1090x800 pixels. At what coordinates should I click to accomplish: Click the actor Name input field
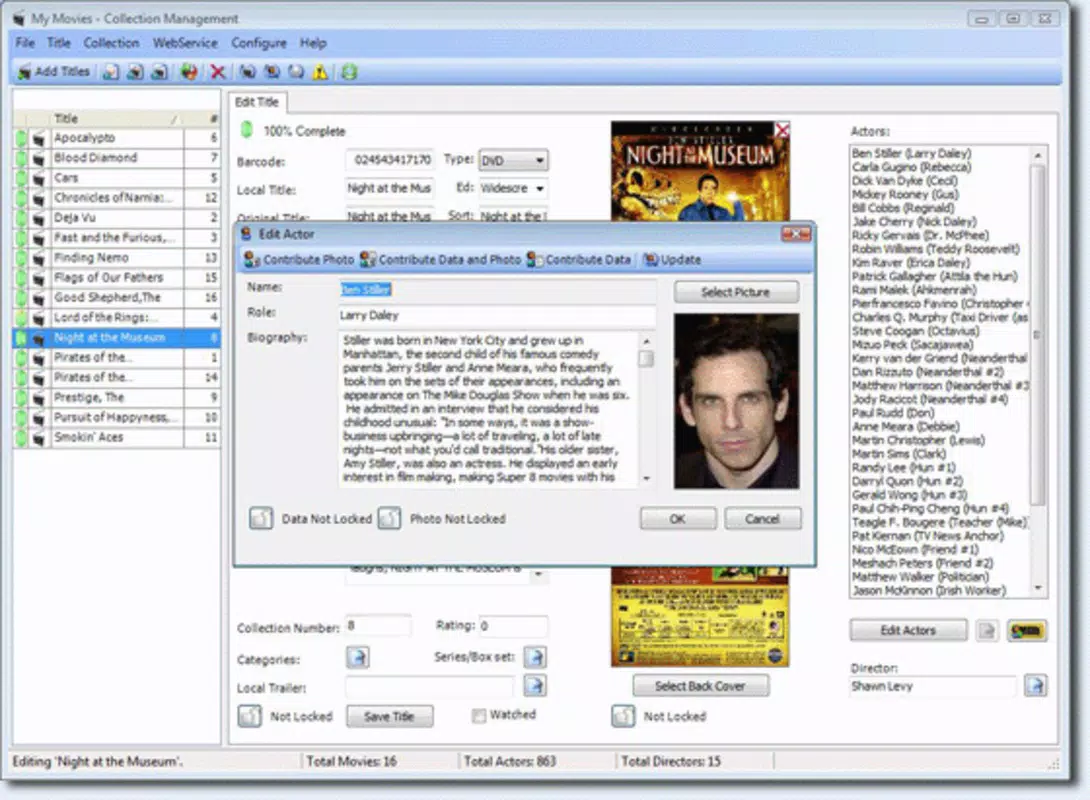point(497,290)
